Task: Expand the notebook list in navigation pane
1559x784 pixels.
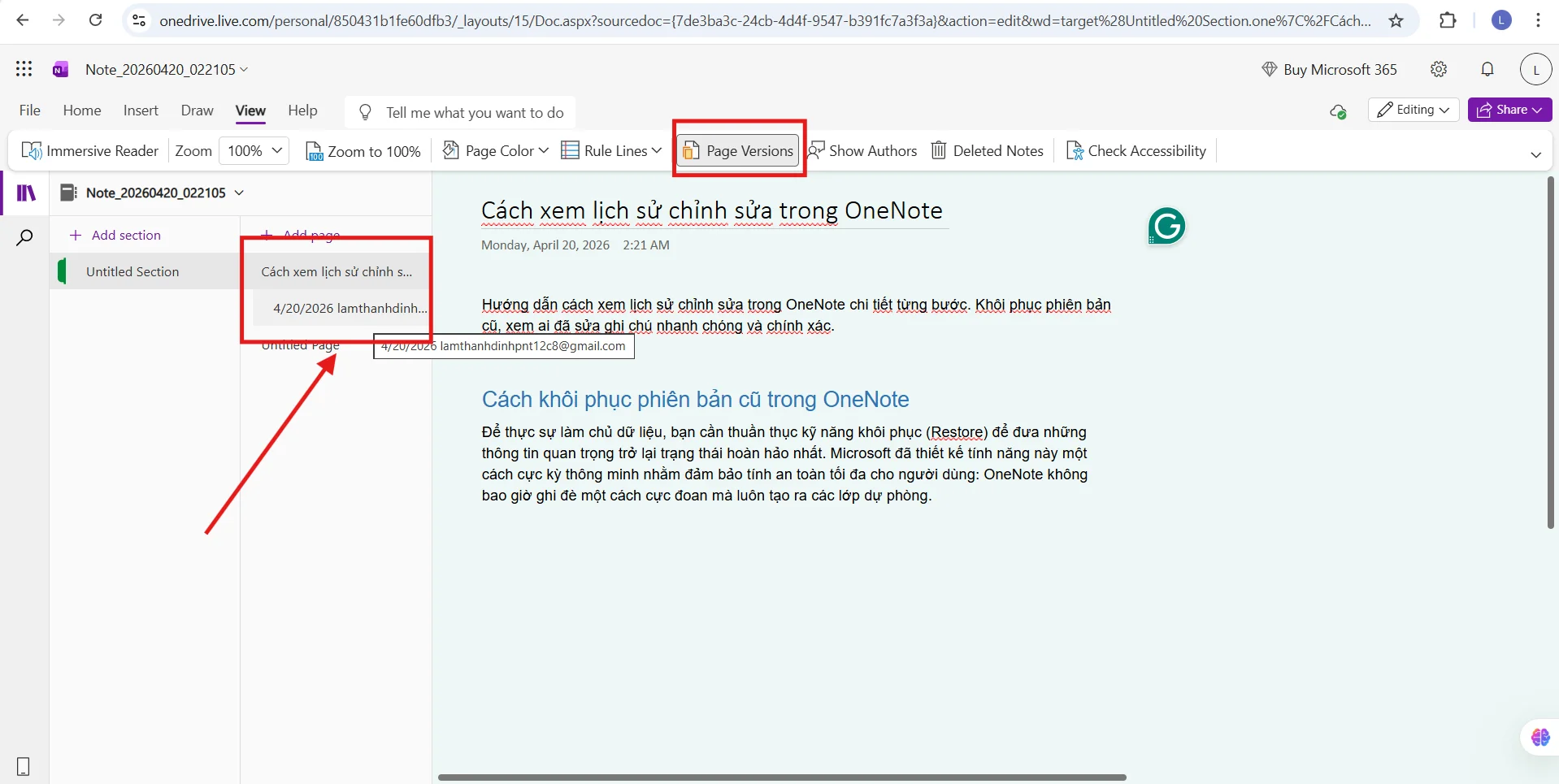Action: [x=239, y=193]
